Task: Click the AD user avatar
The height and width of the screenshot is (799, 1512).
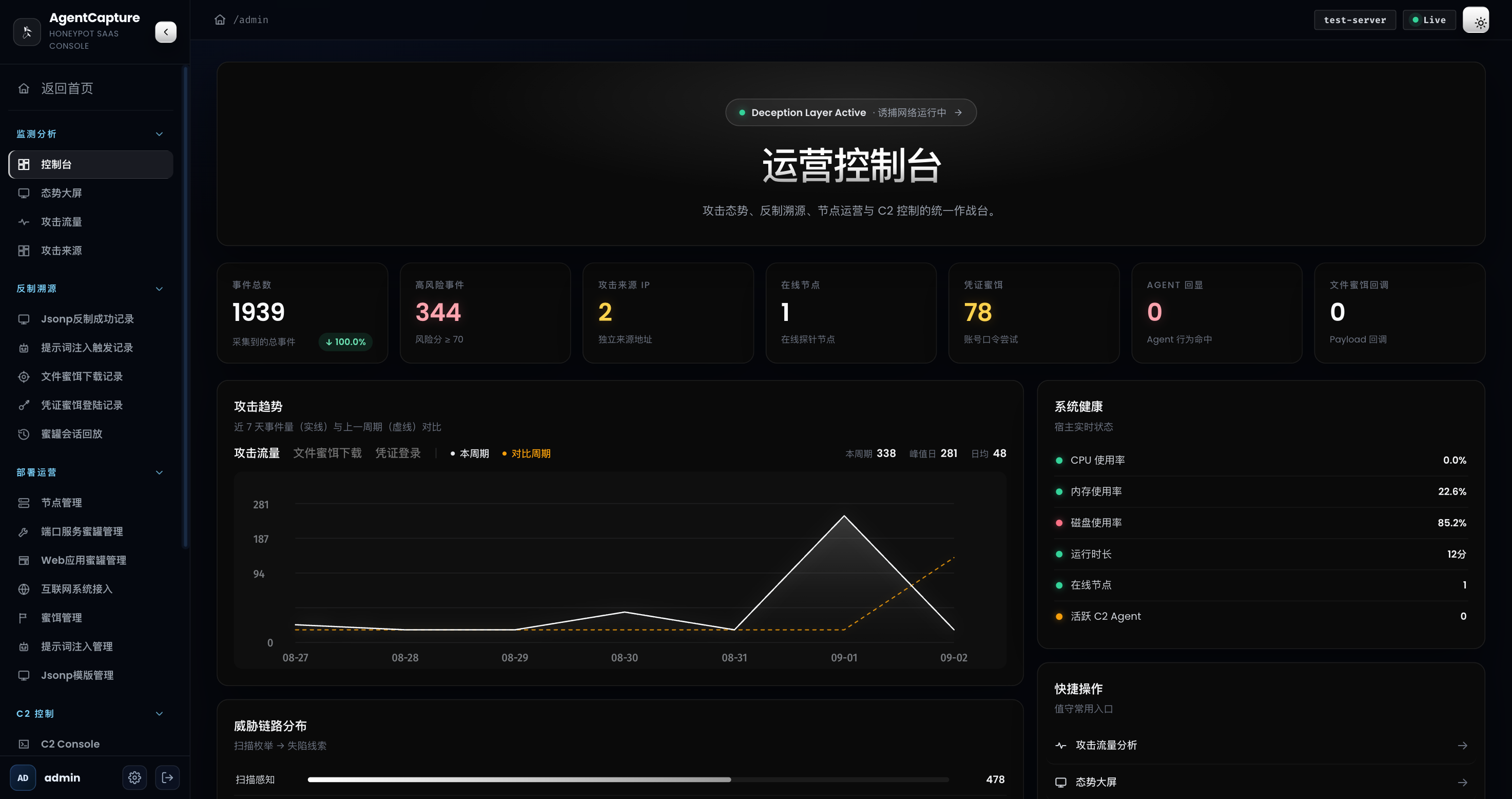Action: (23, 777)
